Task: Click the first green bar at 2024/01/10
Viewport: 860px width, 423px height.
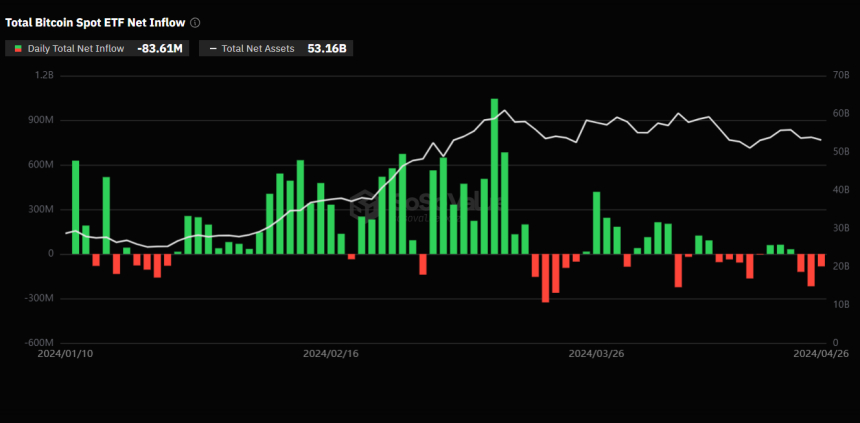Action: click(75, 207)
